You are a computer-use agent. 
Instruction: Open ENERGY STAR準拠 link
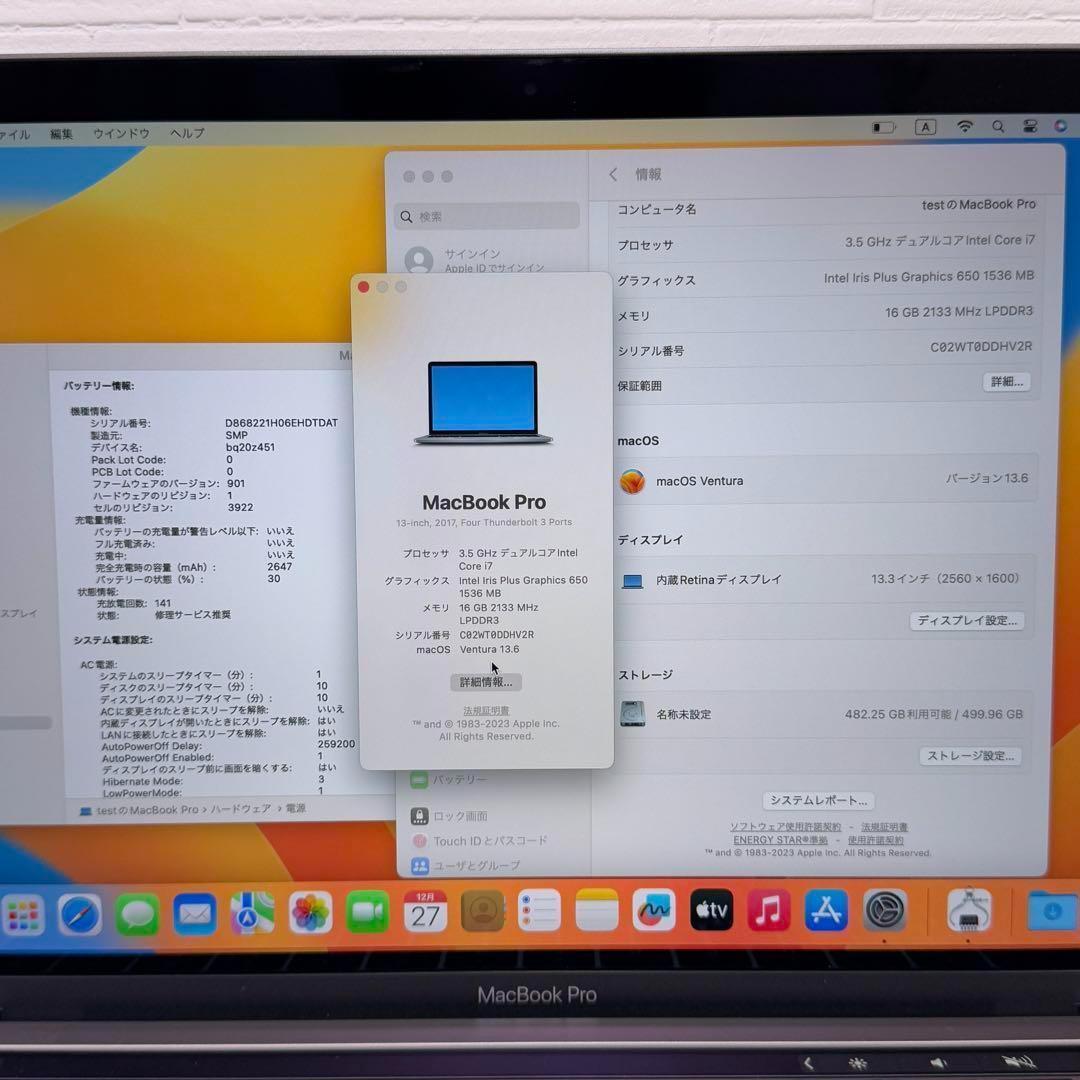coord(780,840)
